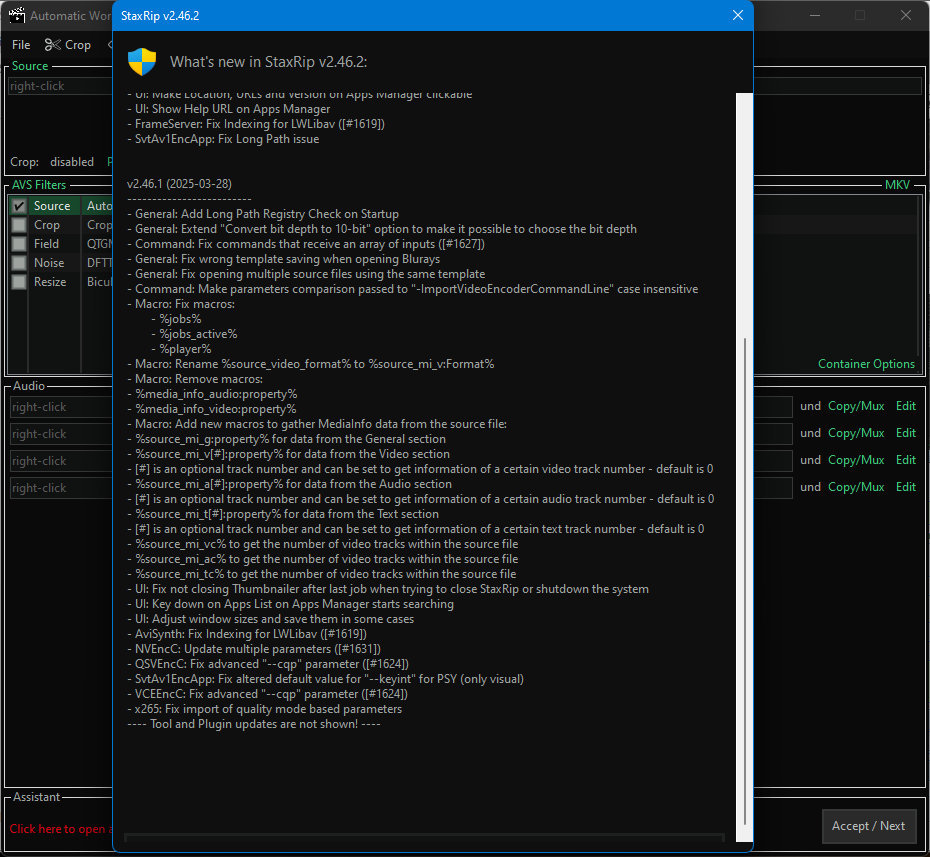Click the fourth audio track 'right-click' field
The height and width of the screenshot is (857, 930).
[x=61, y=488]
